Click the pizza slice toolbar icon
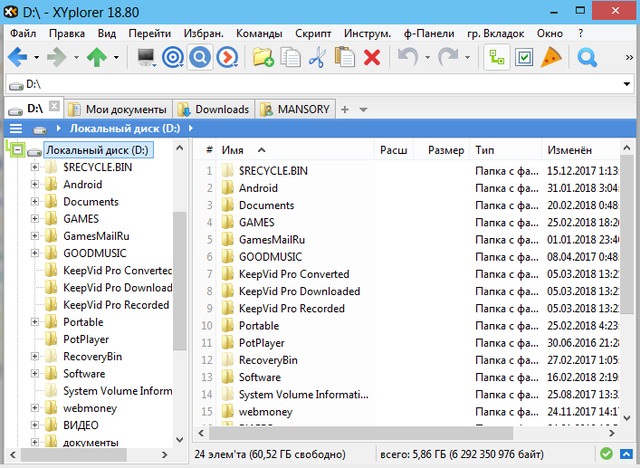 [x=550, y=57]
